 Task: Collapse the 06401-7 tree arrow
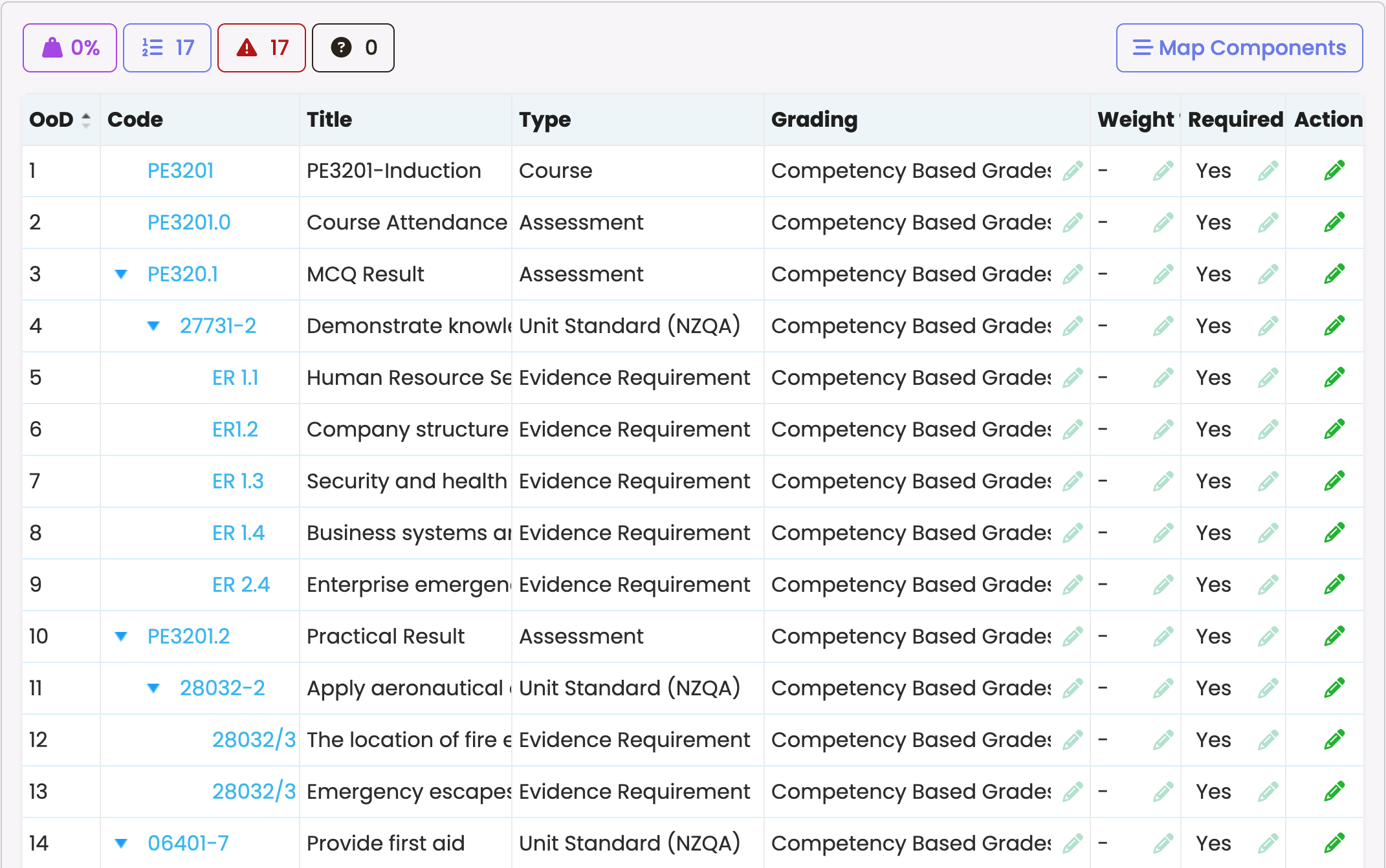[121, 843]
